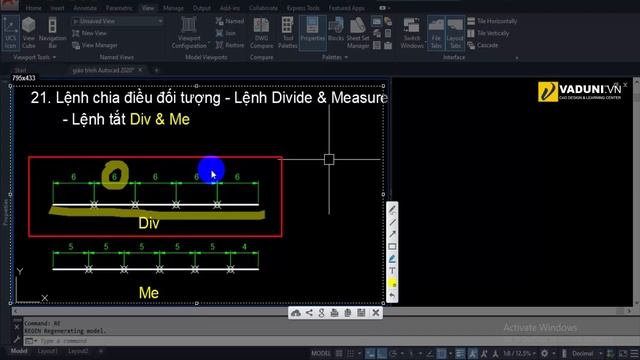
Task: Open Sheet Set Manager
Action: [358, 33]
